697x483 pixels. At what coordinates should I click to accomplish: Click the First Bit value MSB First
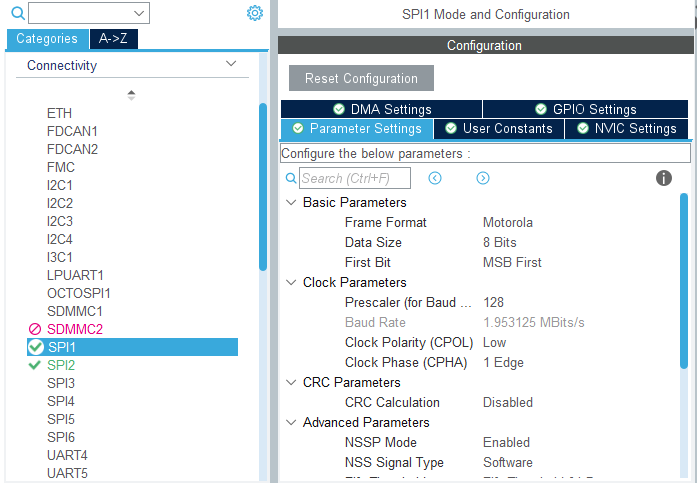click(x=512, y=263)
